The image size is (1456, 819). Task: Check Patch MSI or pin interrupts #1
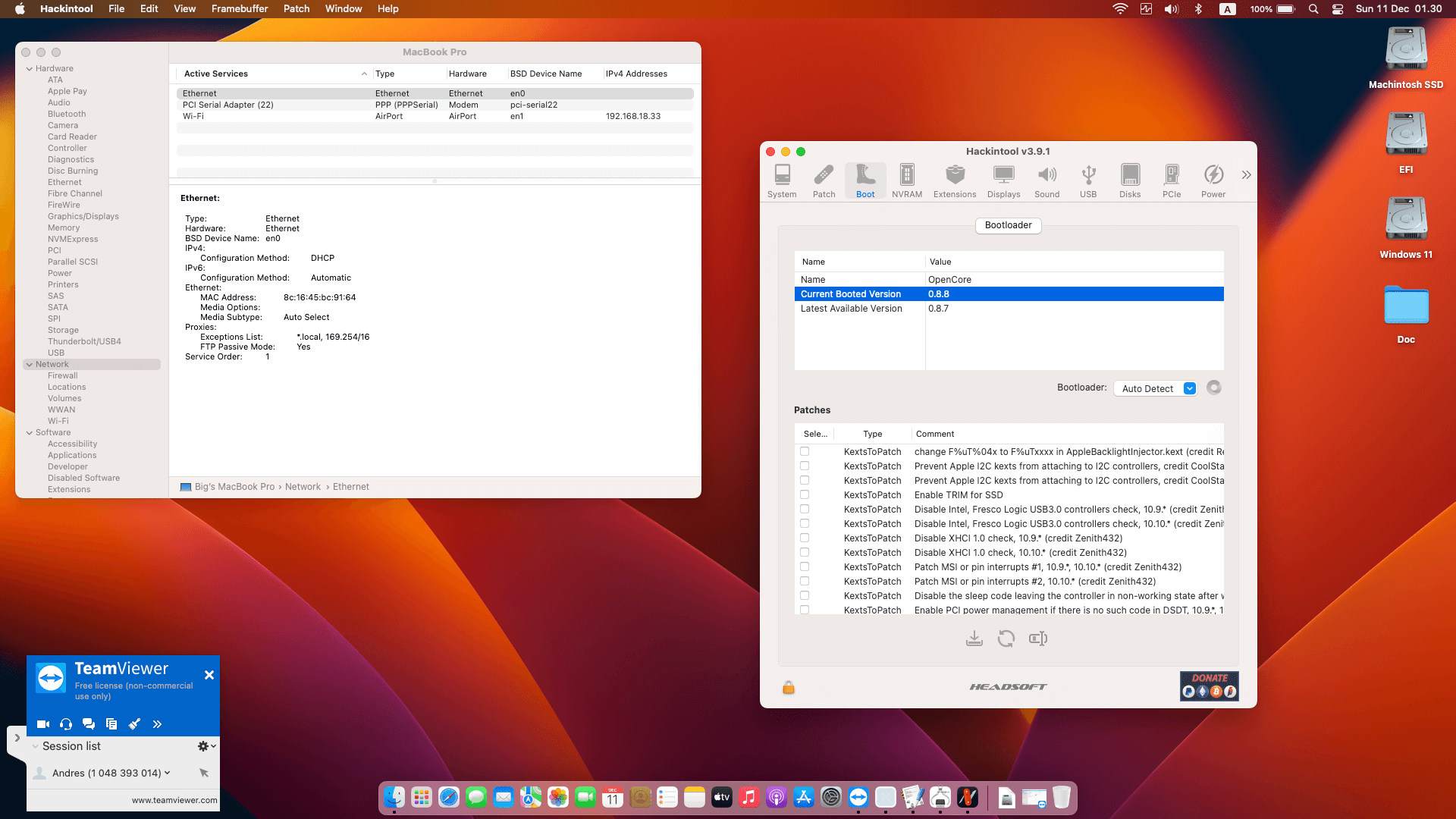[x=805, y=566]
